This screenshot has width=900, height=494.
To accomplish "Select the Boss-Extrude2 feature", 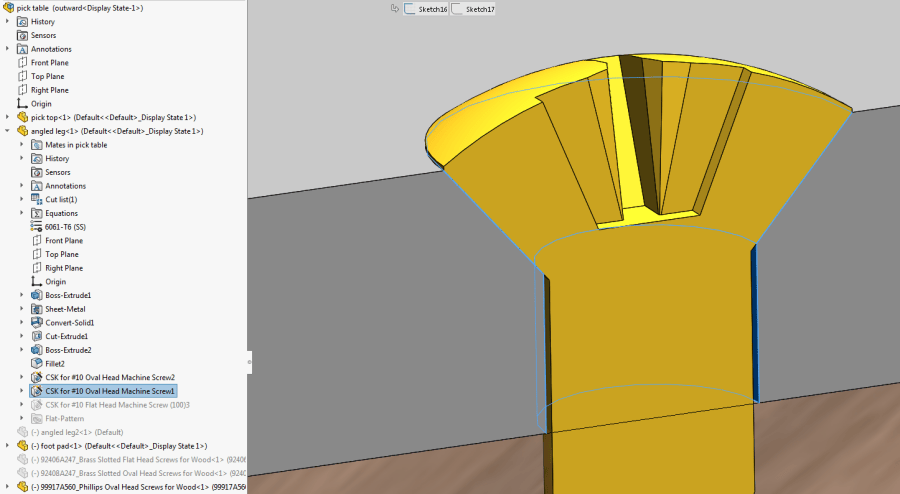I will pyautogui.click(x=68, y=350).
